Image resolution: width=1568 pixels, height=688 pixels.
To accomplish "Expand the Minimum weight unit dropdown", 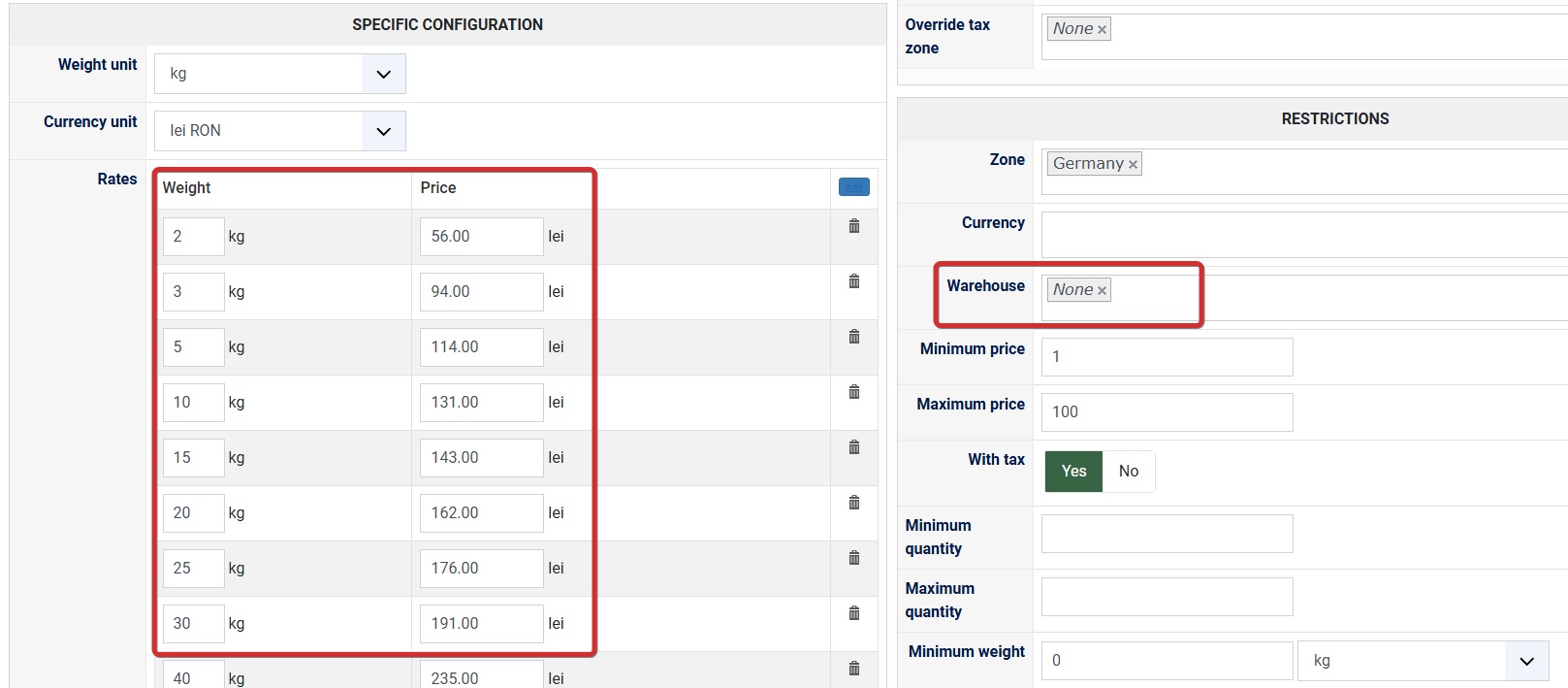I will point(1526,661).
